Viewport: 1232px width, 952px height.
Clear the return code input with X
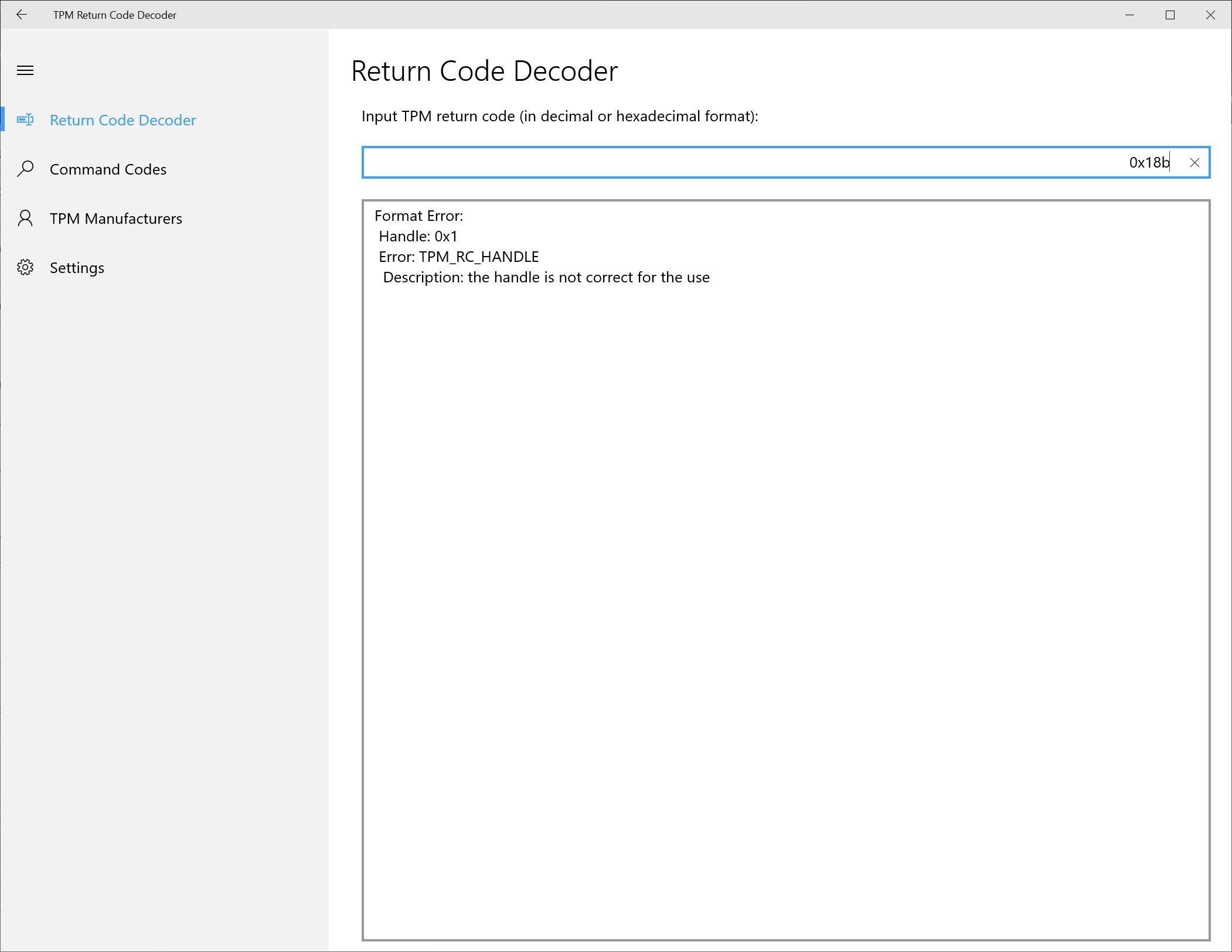(1194, 163)
